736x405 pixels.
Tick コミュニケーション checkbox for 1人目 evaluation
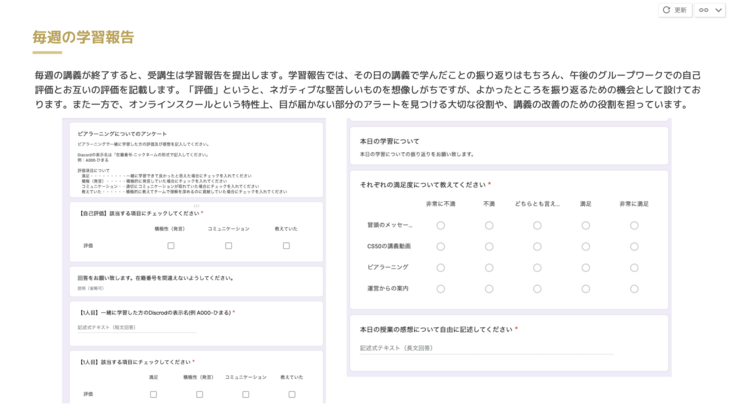[246, 394]
